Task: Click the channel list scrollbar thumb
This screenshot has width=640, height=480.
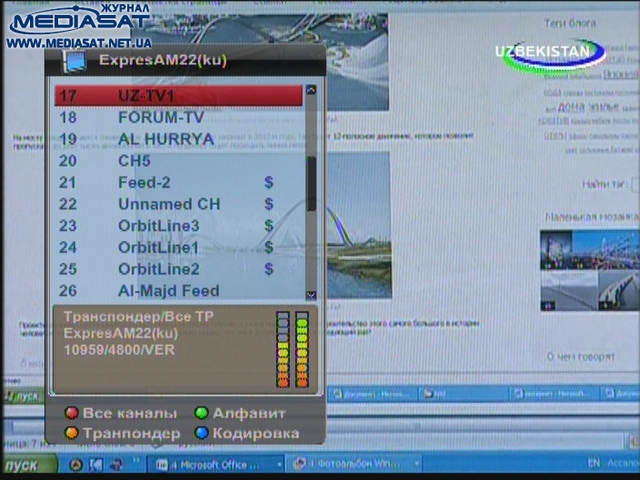Action: click(x=311, y=184)
